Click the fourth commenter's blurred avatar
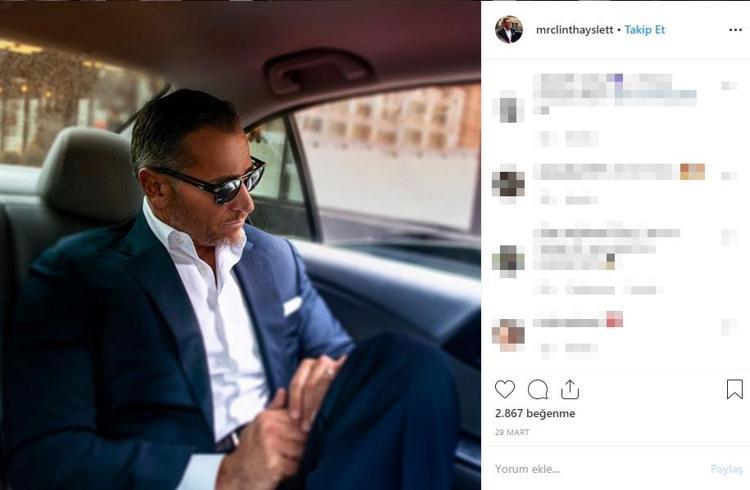750x490 pixels. (x=509, y=333)
